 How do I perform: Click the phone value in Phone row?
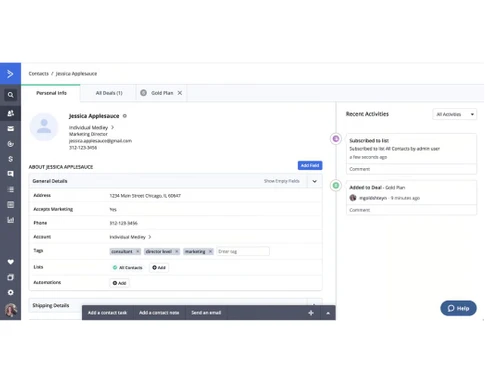123,223
